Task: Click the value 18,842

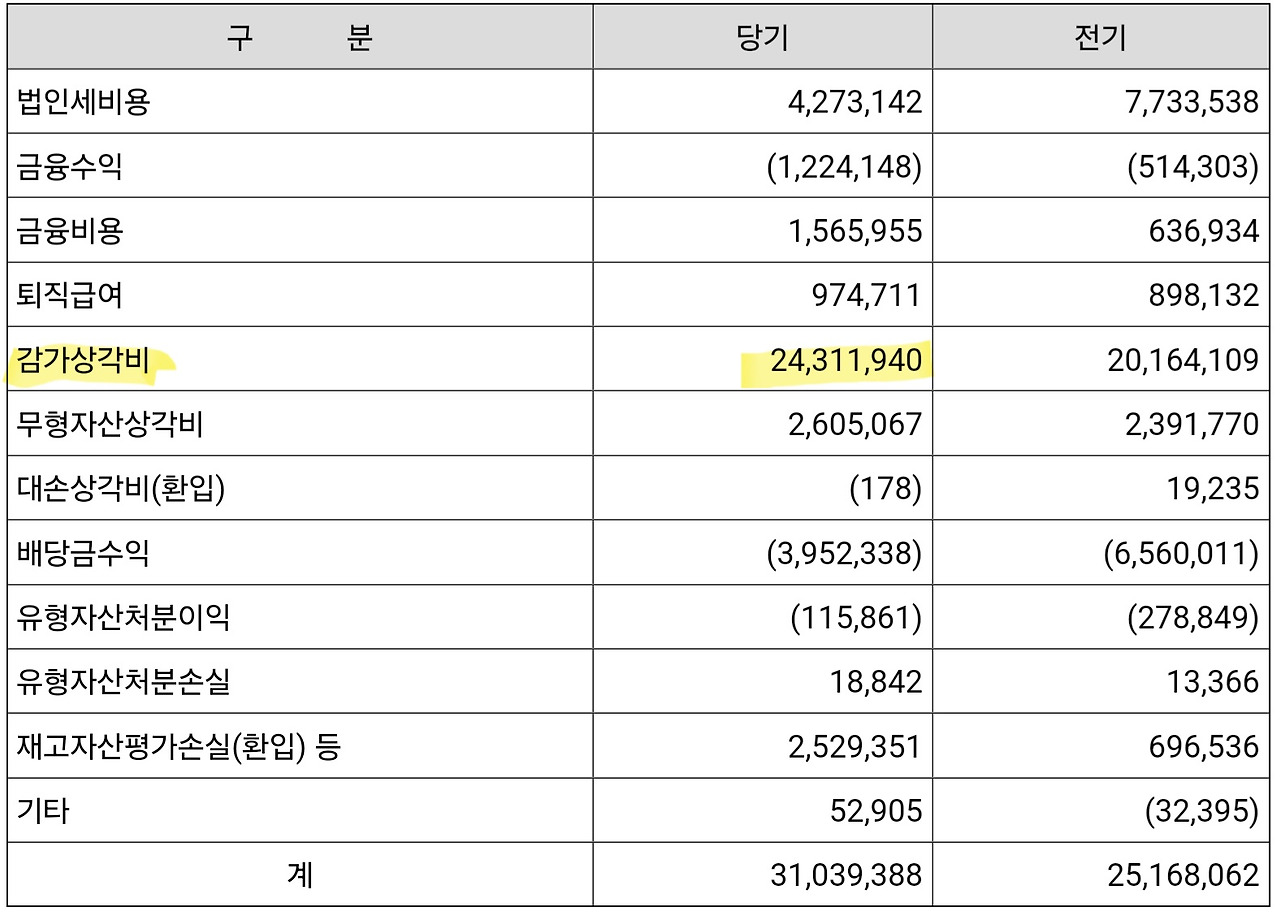Action: point(877,682)
